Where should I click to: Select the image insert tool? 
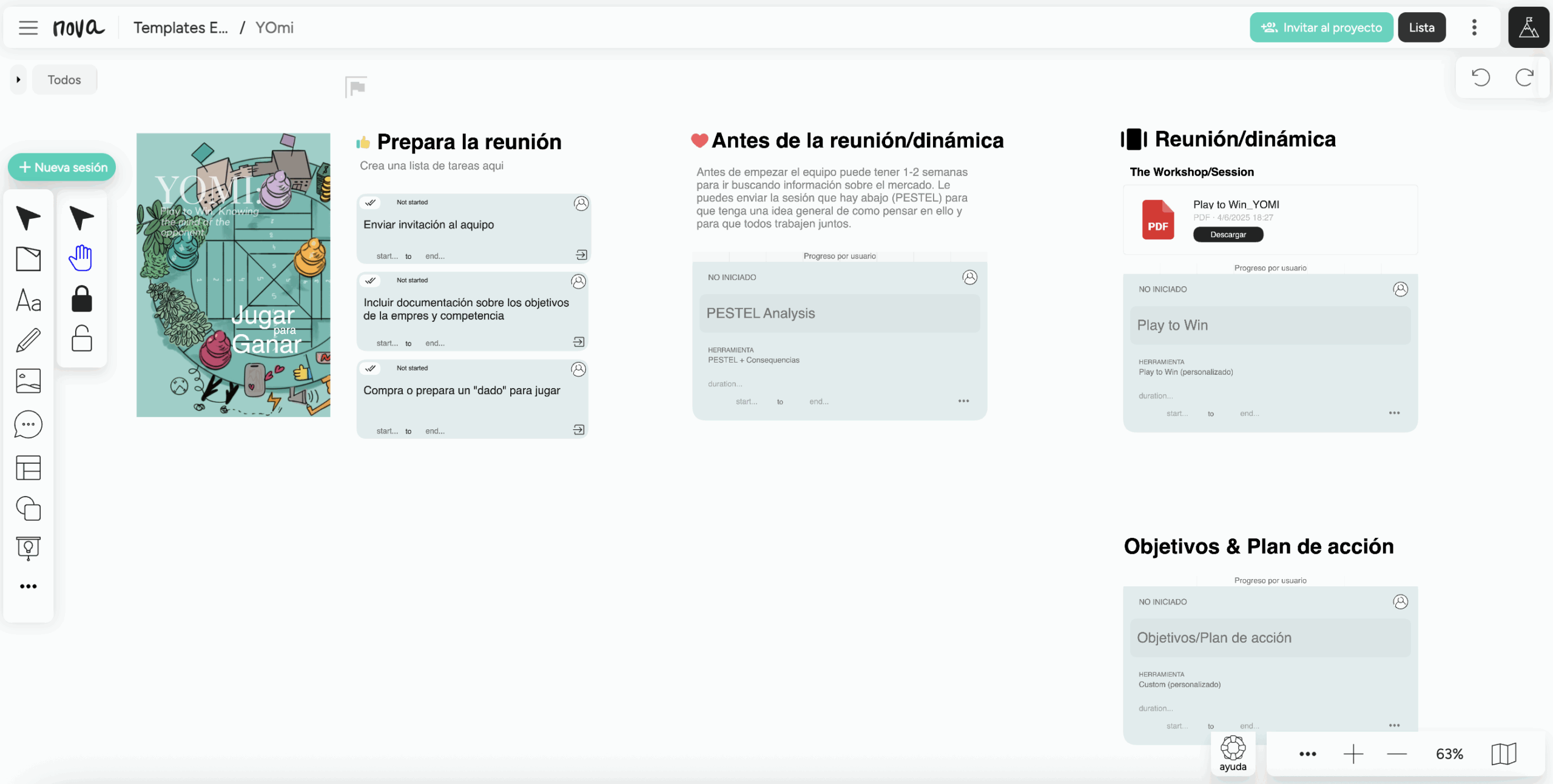[28, 381]
